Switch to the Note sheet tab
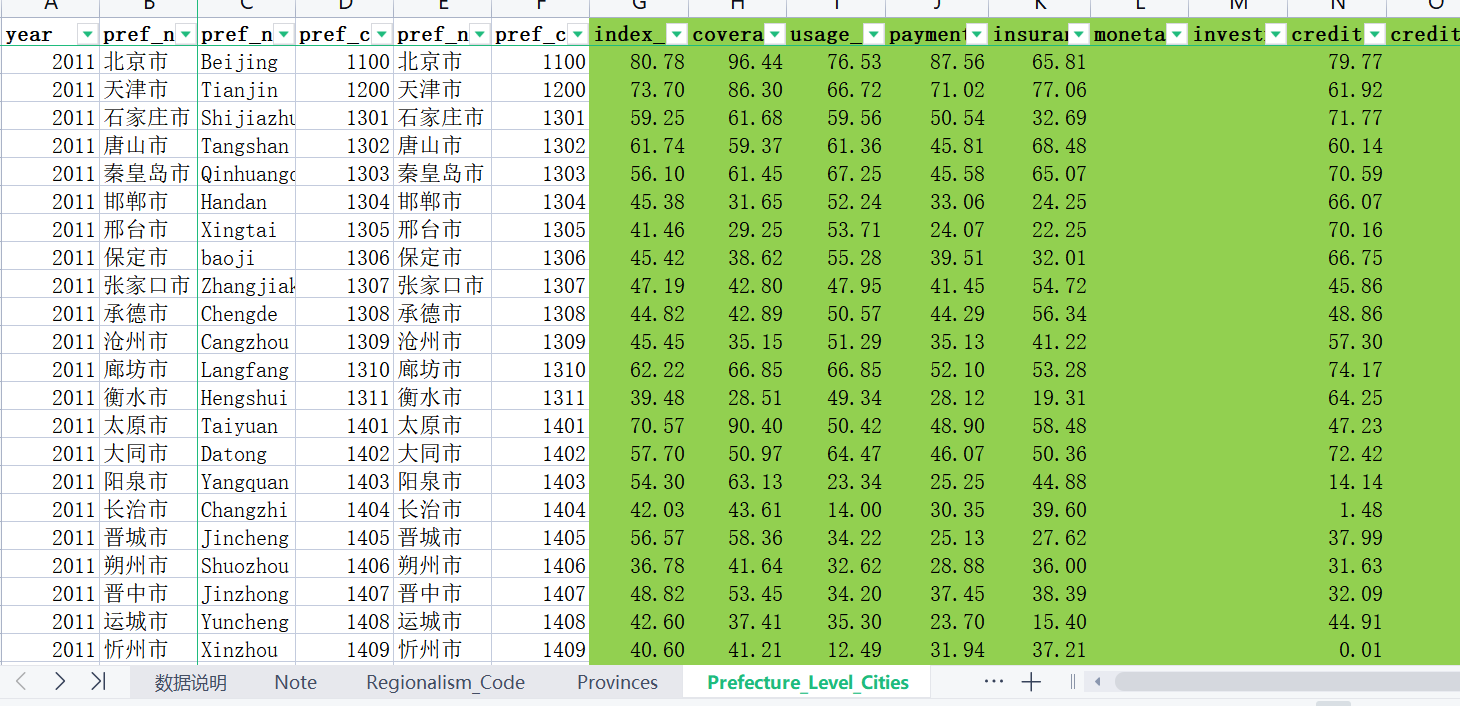This screenshot has width=1460, height=706. (x=296, y=683)
